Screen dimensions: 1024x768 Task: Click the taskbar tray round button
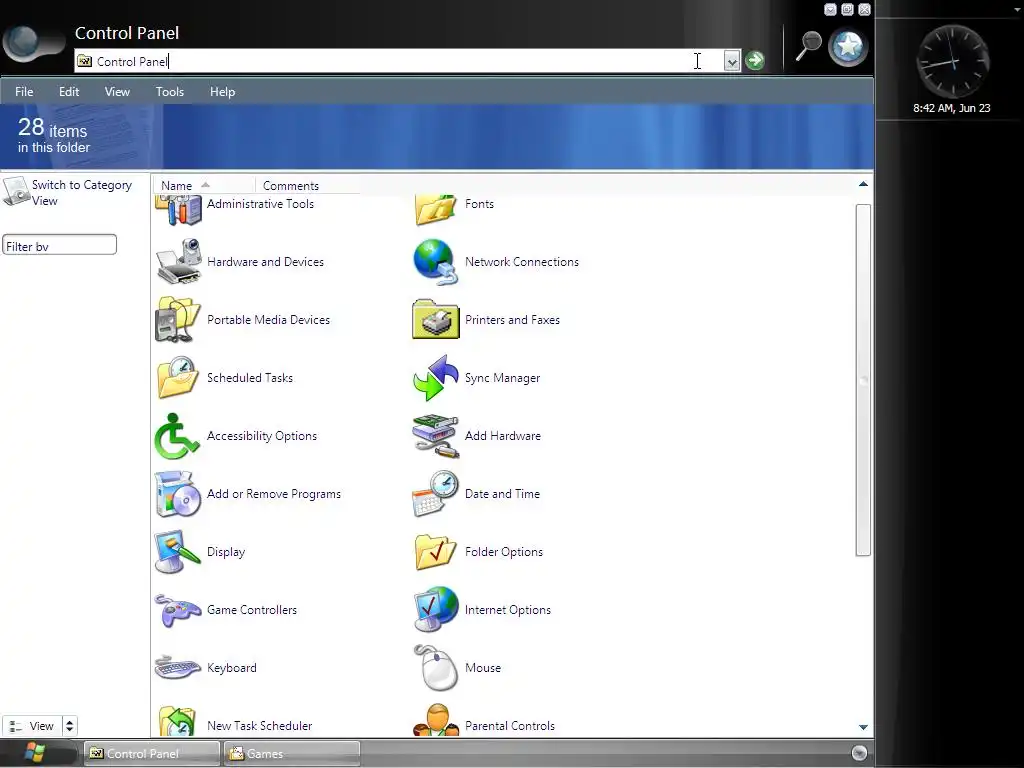coord(859,753)
